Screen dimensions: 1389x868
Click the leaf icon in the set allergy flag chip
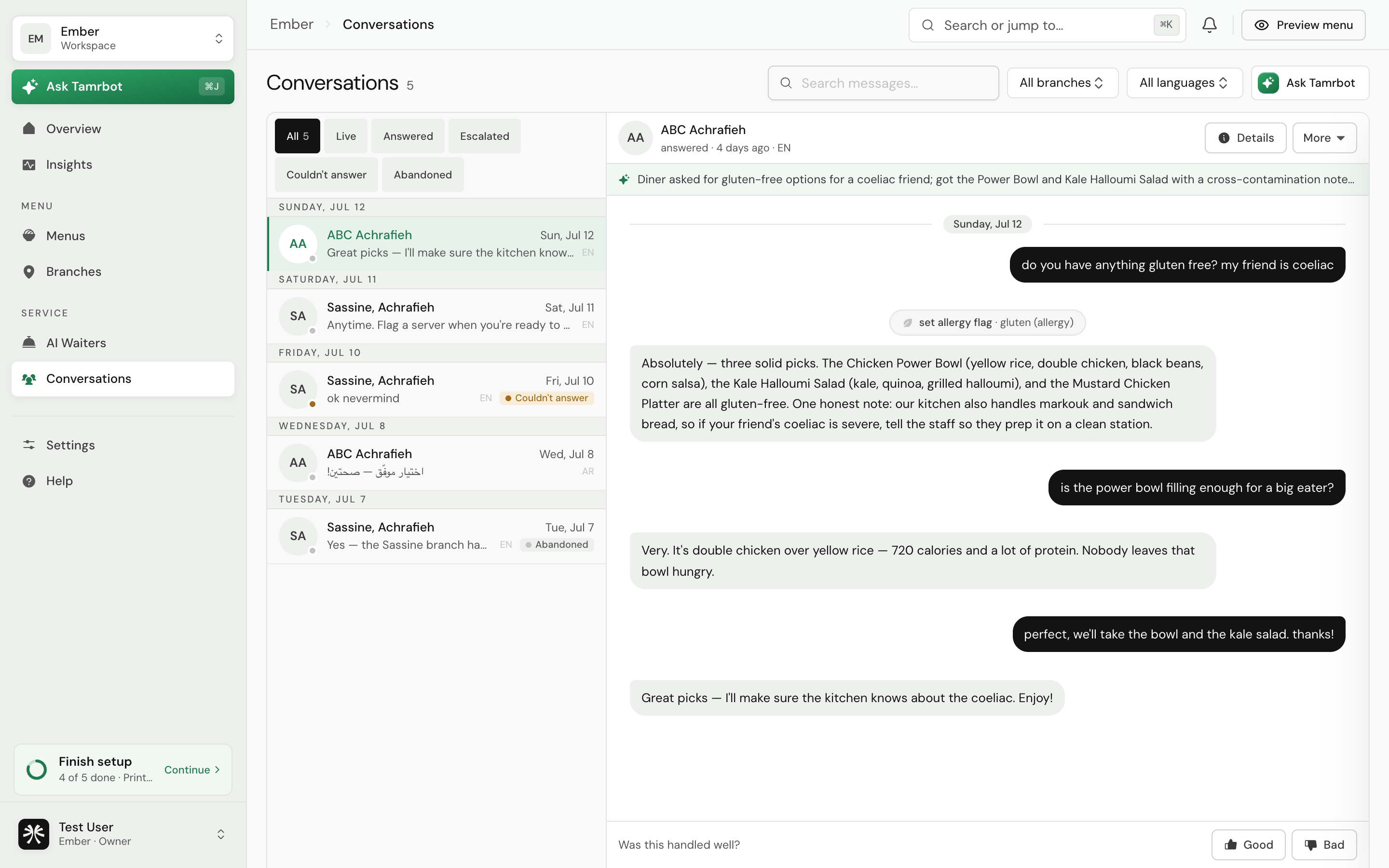908,323
